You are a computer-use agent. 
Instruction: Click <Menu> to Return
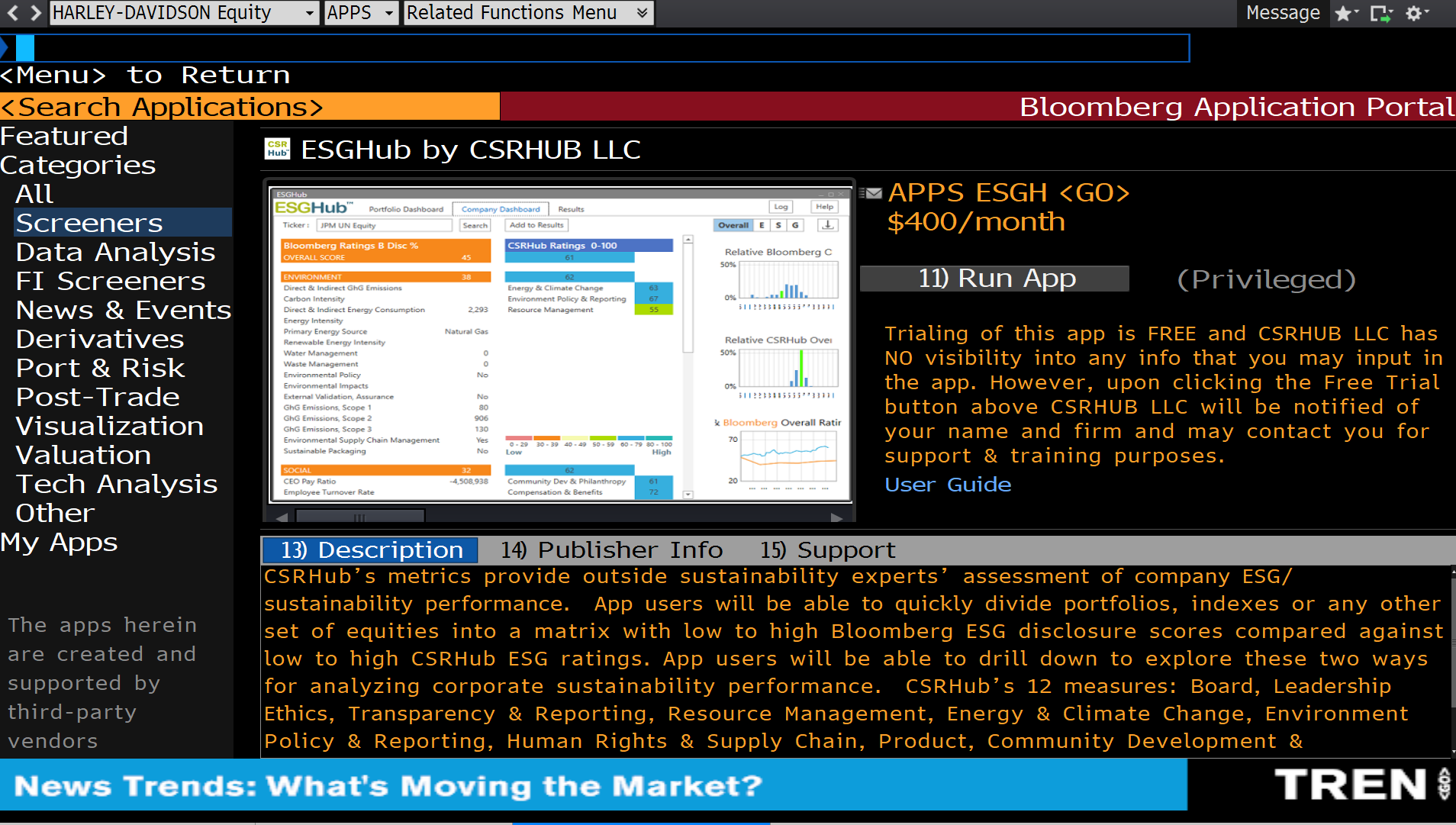coord(145,75)
